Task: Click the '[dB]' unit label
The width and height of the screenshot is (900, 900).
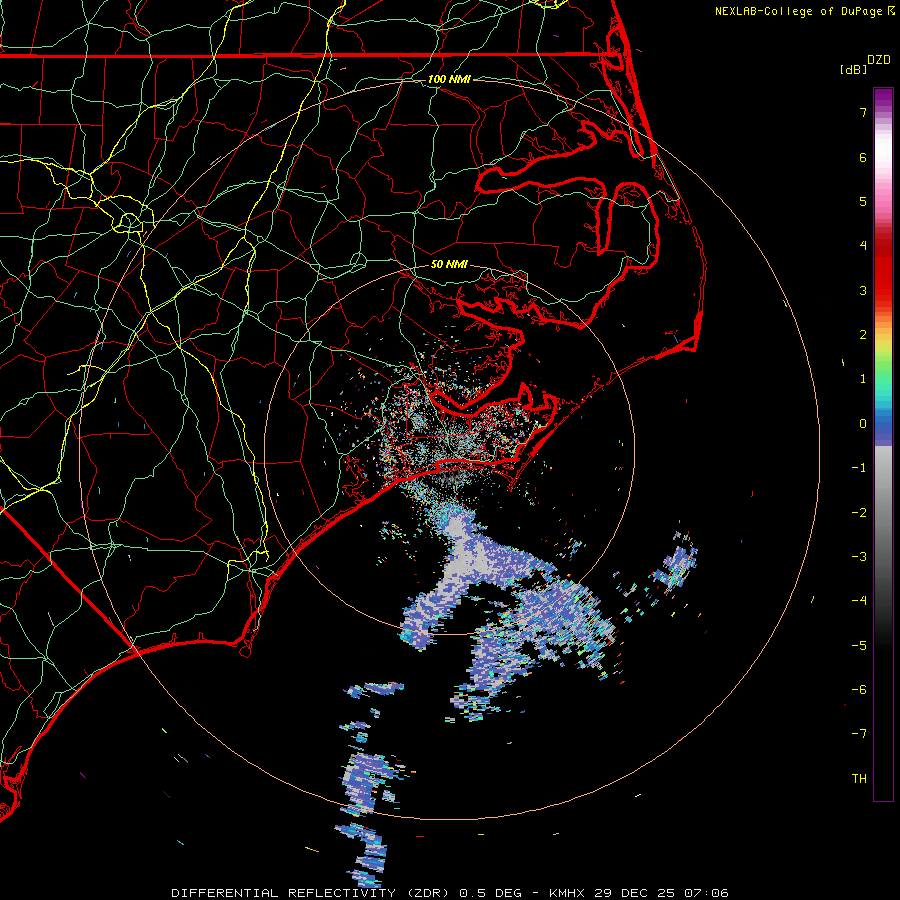Action: [x=853, y=69]
